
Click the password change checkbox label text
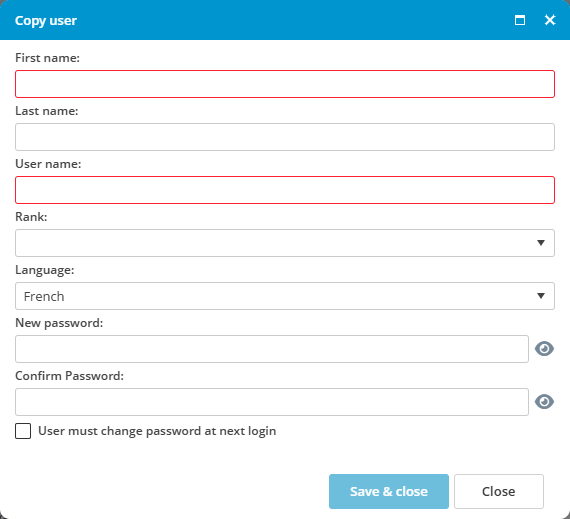(x=157, y=431)
